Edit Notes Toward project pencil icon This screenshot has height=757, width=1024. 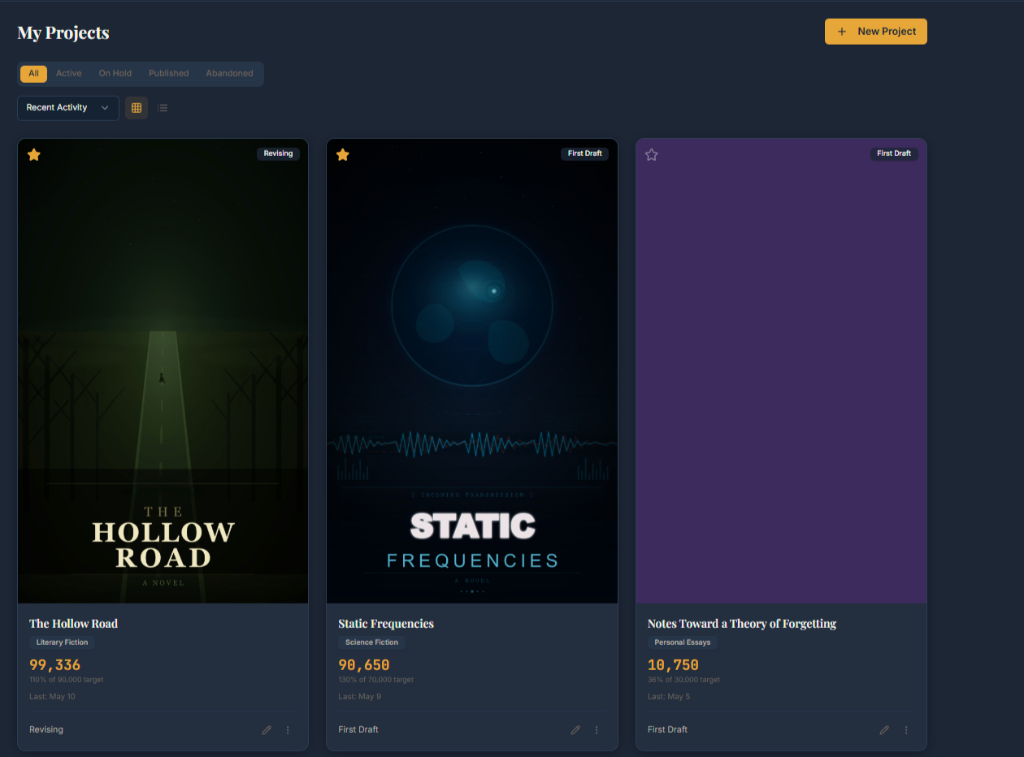[884, 730]
